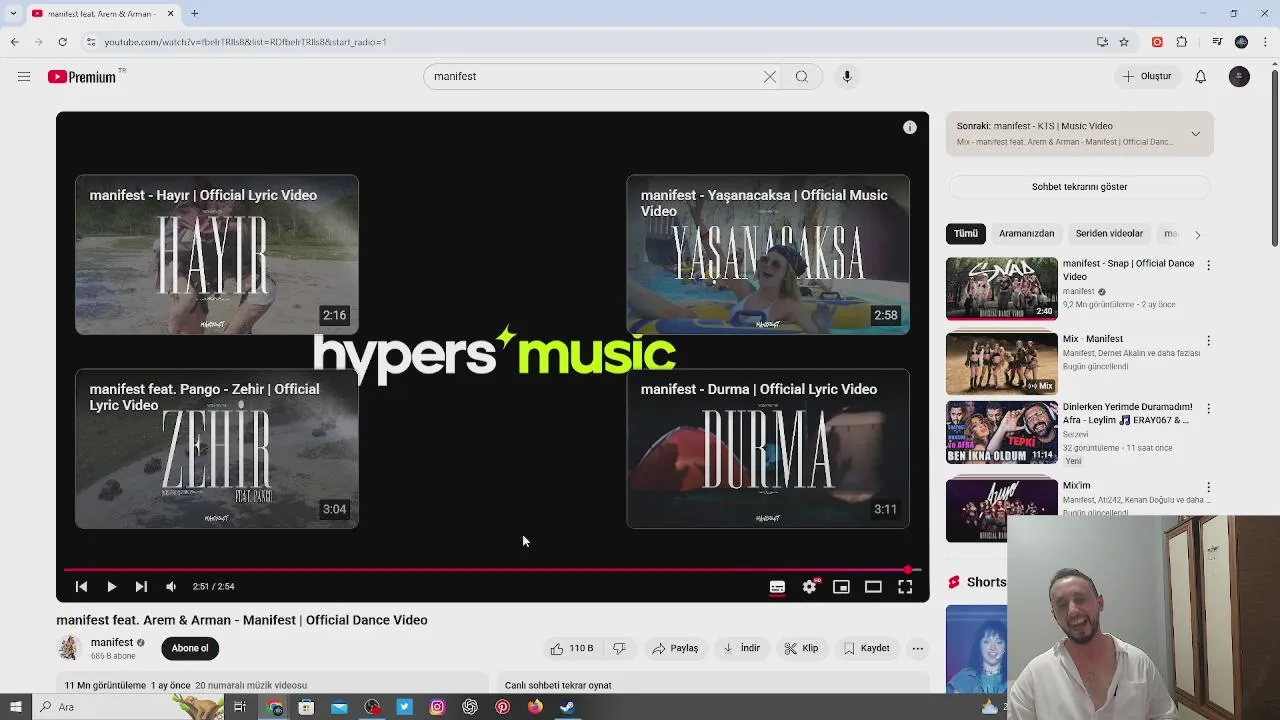
Task: Open Dinlerken Yerimde Duramadım video title
Action: 1127,414
